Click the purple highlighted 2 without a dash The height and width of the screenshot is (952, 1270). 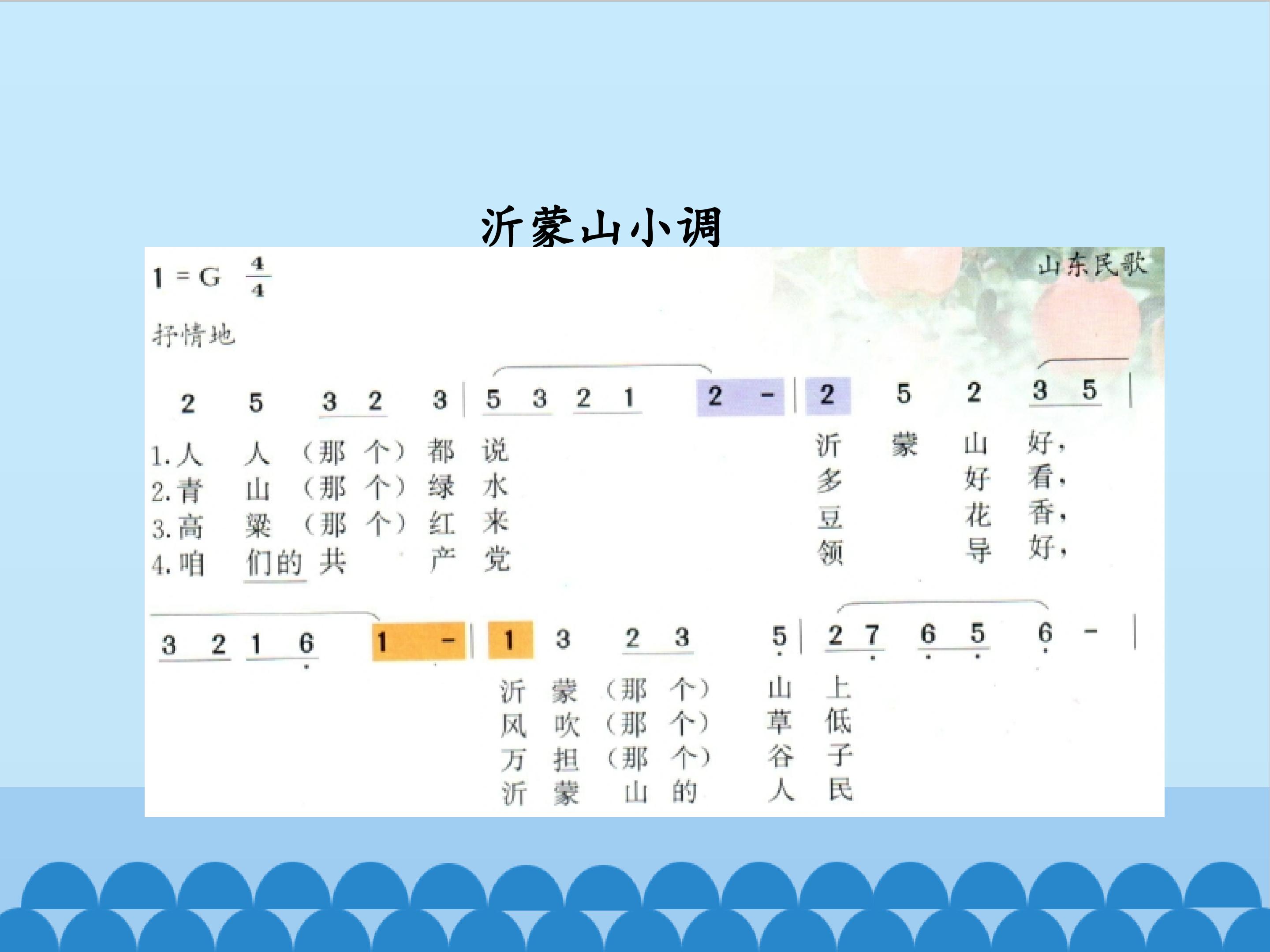tap(827, 395)
